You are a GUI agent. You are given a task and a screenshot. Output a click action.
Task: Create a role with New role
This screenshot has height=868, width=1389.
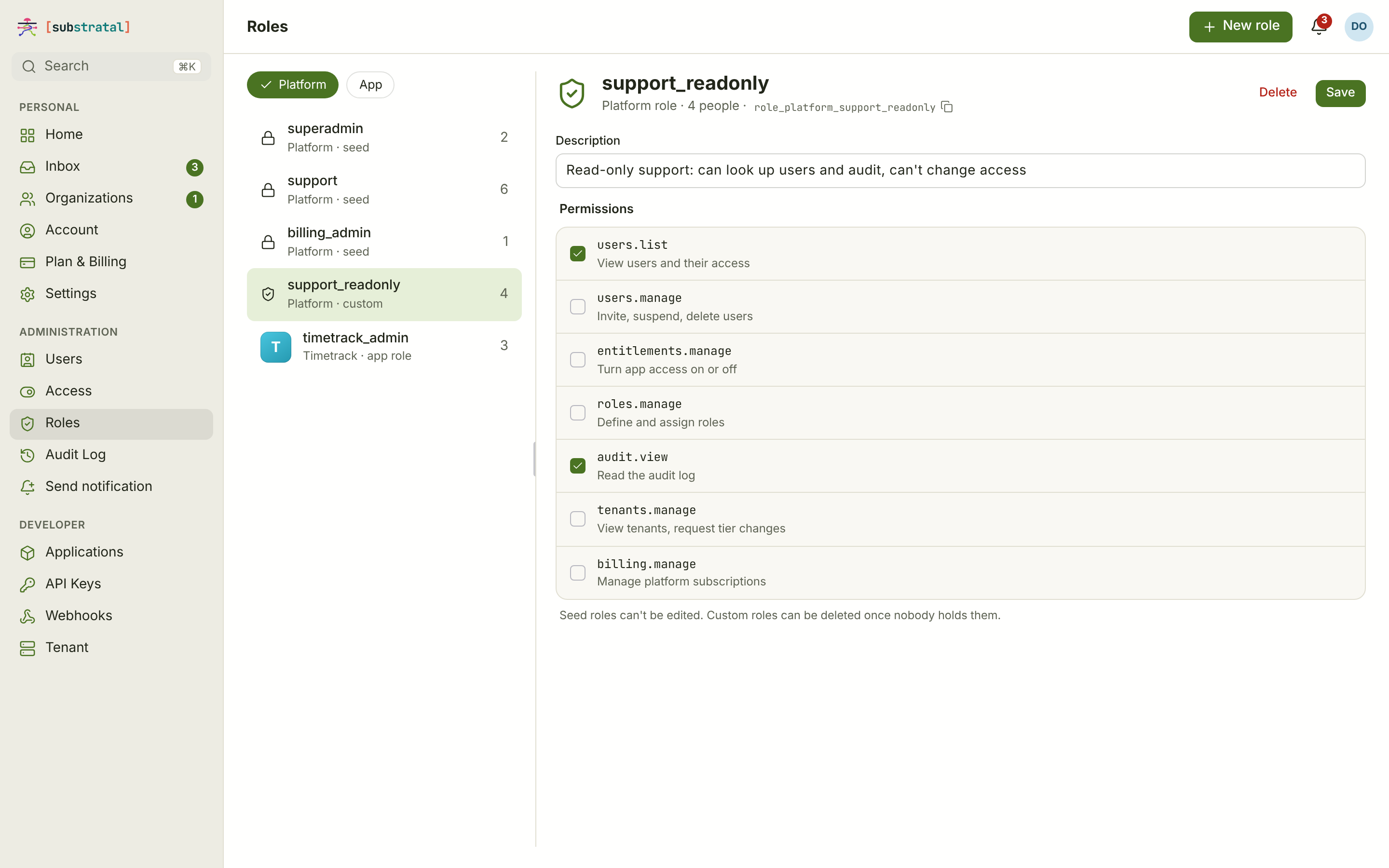1240,27
